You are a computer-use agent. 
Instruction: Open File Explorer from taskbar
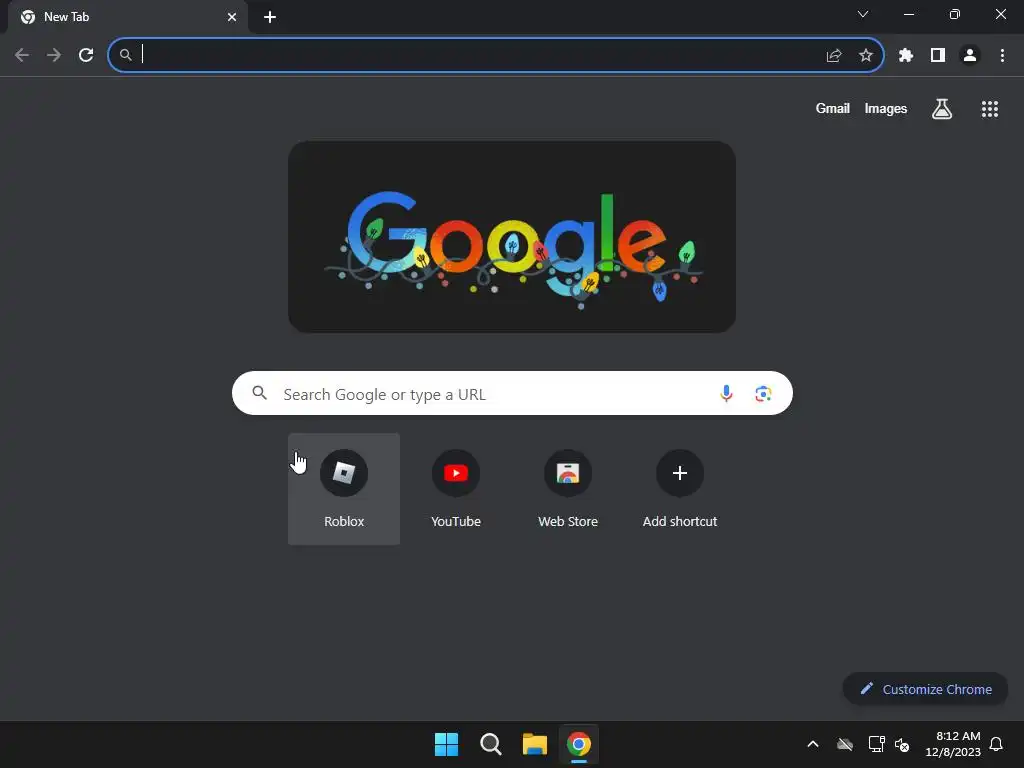click(535, 744)
